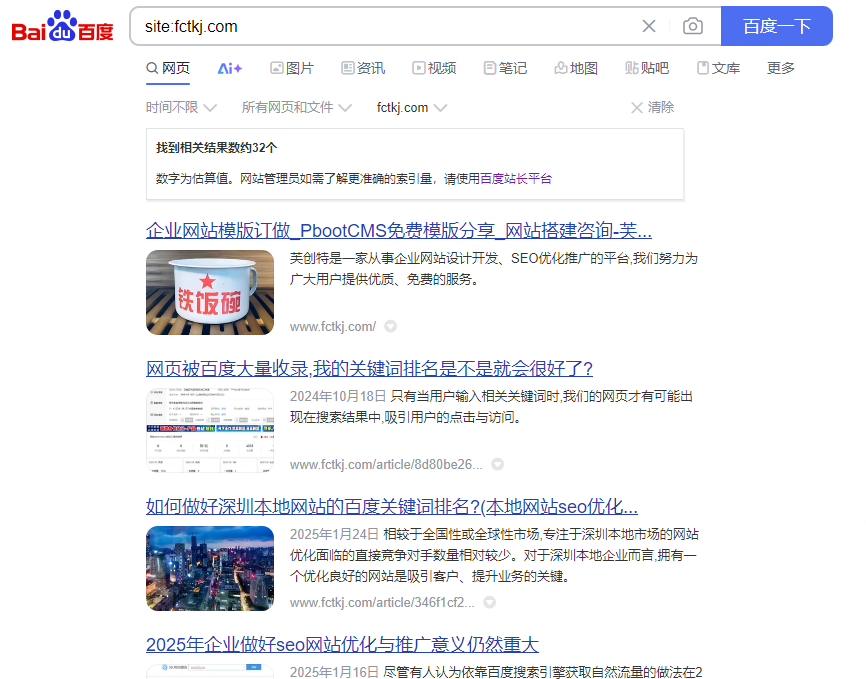Switch to 视频 tab
This screenshot has width=866, height=679.
coord(434,68)
